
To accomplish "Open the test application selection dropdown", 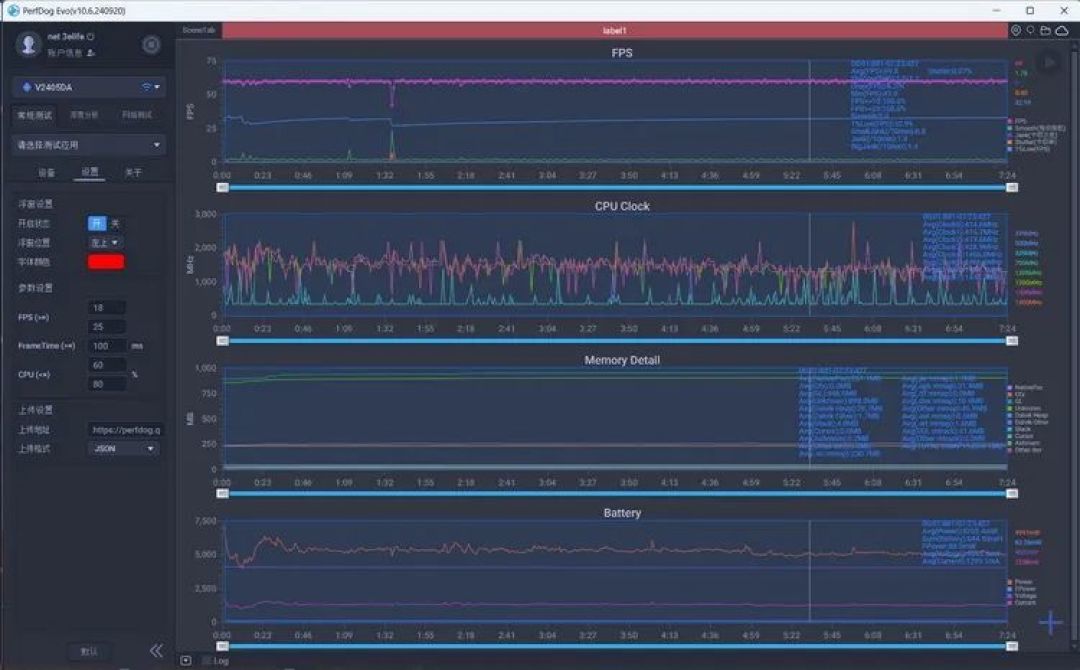I will click(x=90, y=145).
